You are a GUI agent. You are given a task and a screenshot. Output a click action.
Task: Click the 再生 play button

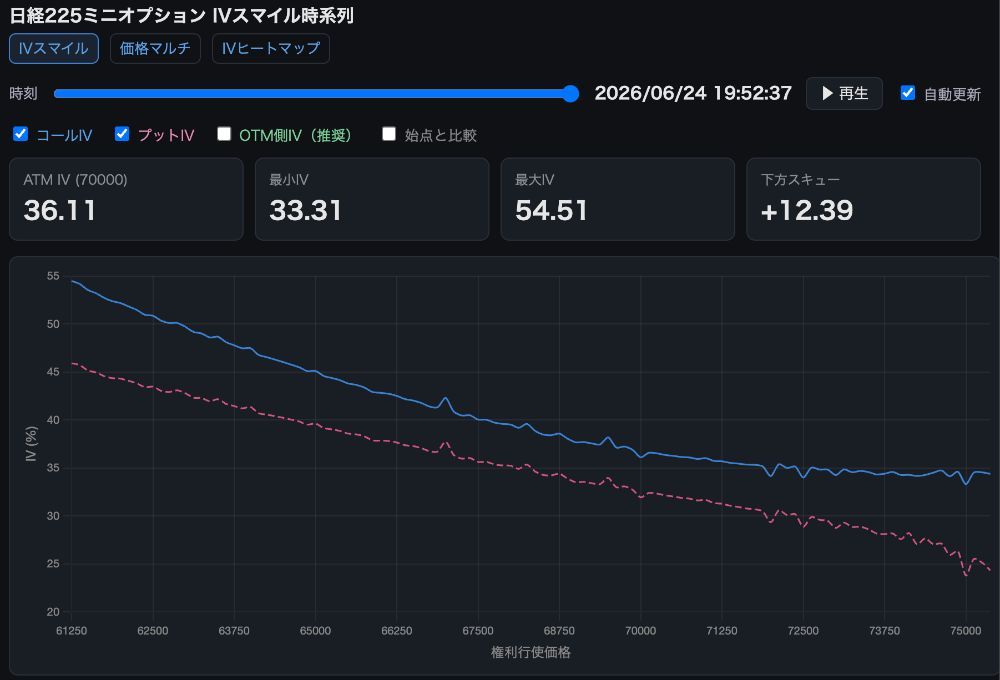(x=844, y=94)
